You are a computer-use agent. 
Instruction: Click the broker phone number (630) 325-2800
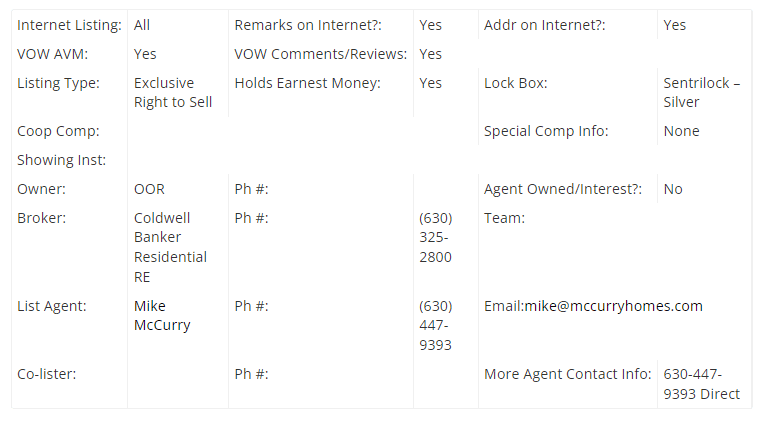pos(436,238)
